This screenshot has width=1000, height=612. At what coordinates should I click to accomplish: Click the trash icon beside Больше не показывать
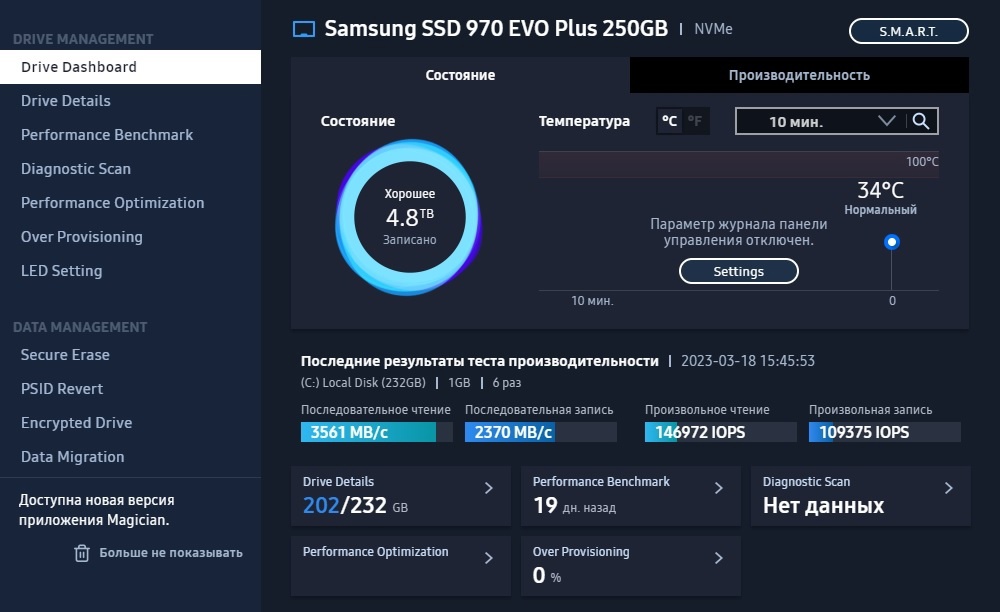(82, 553)
